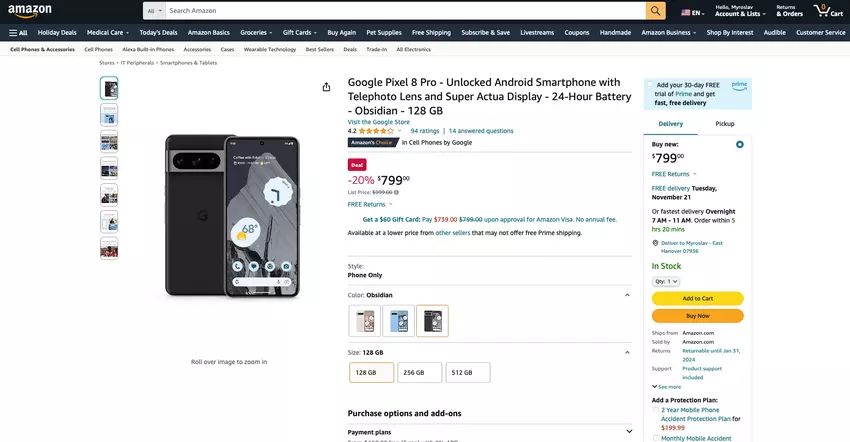Choose the blue Pixel color swatch

pyautogui.click(x=398, y=320)
